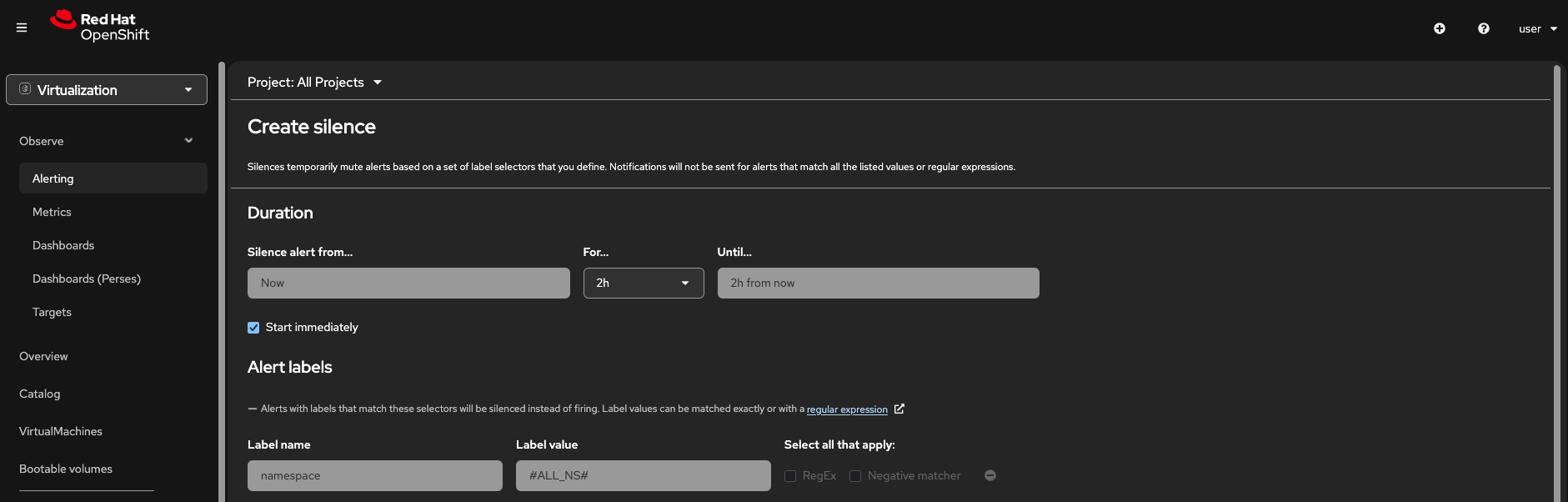1568x502 pixels.
Task: Click the external link icon beside regular expression
Action: pyautogui.click(x=899, y=409)
